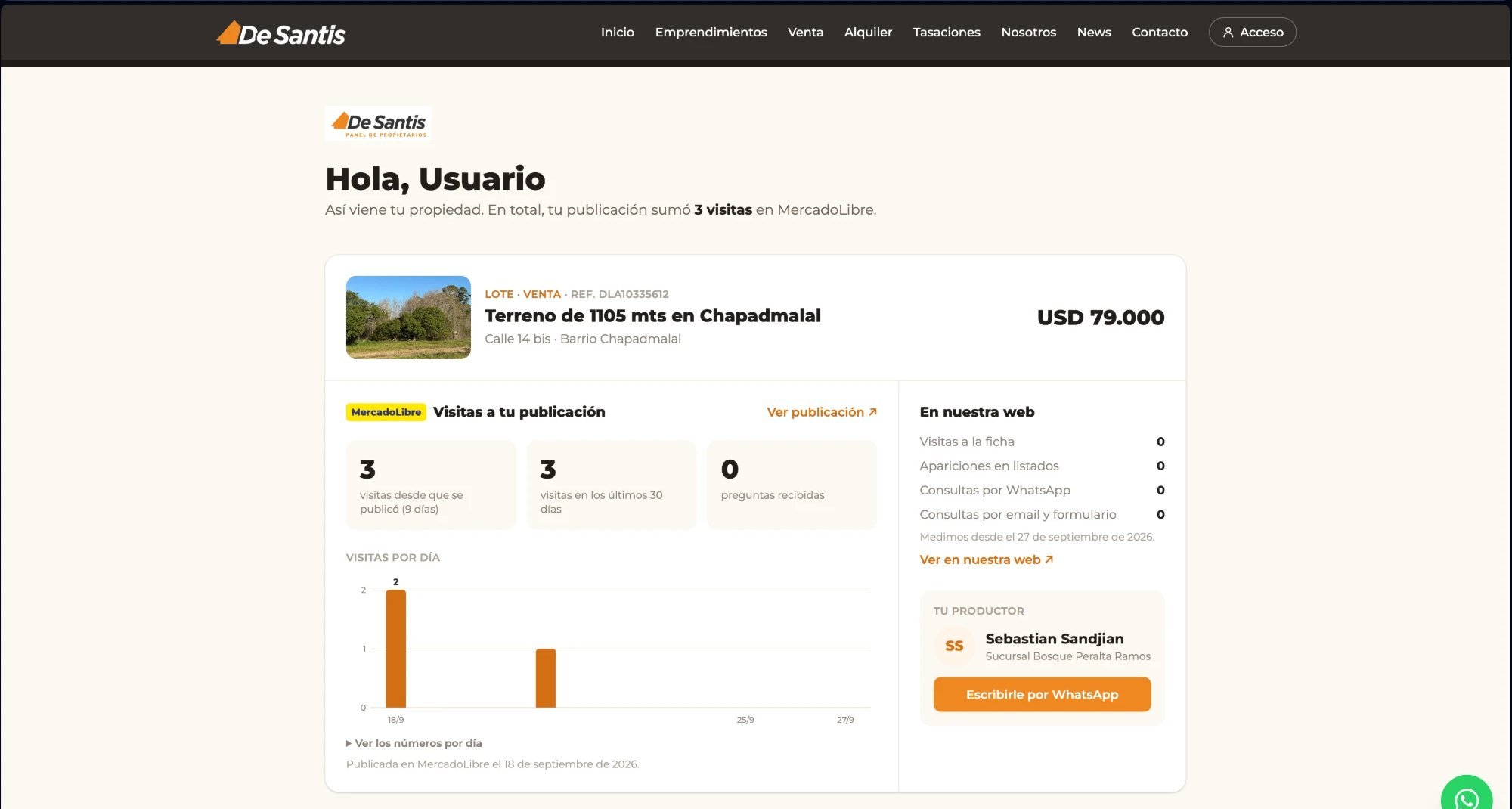
Task: Go to Tasaciones page
Action: tap(947, 32)
